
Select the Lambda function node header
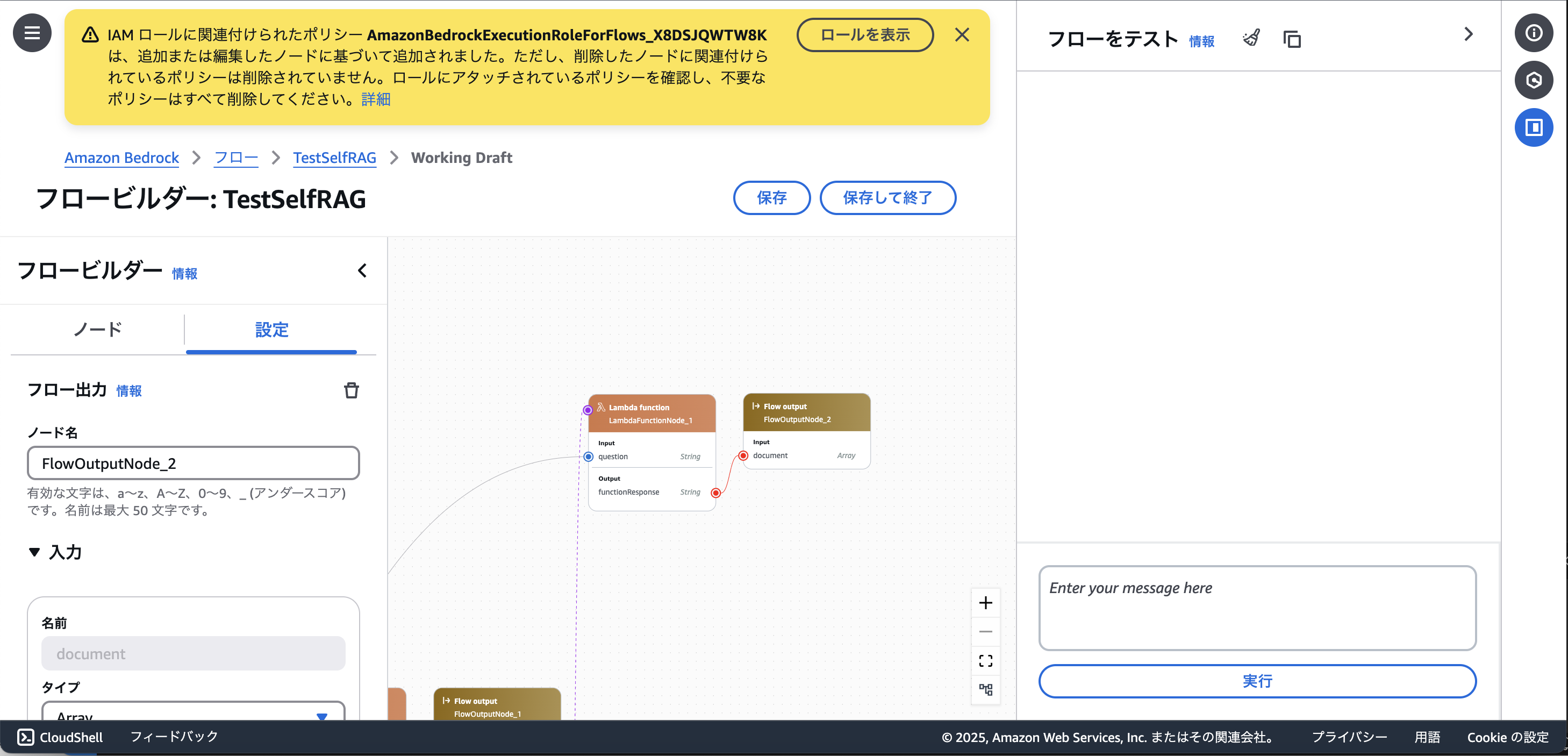[x=651, y=414]
